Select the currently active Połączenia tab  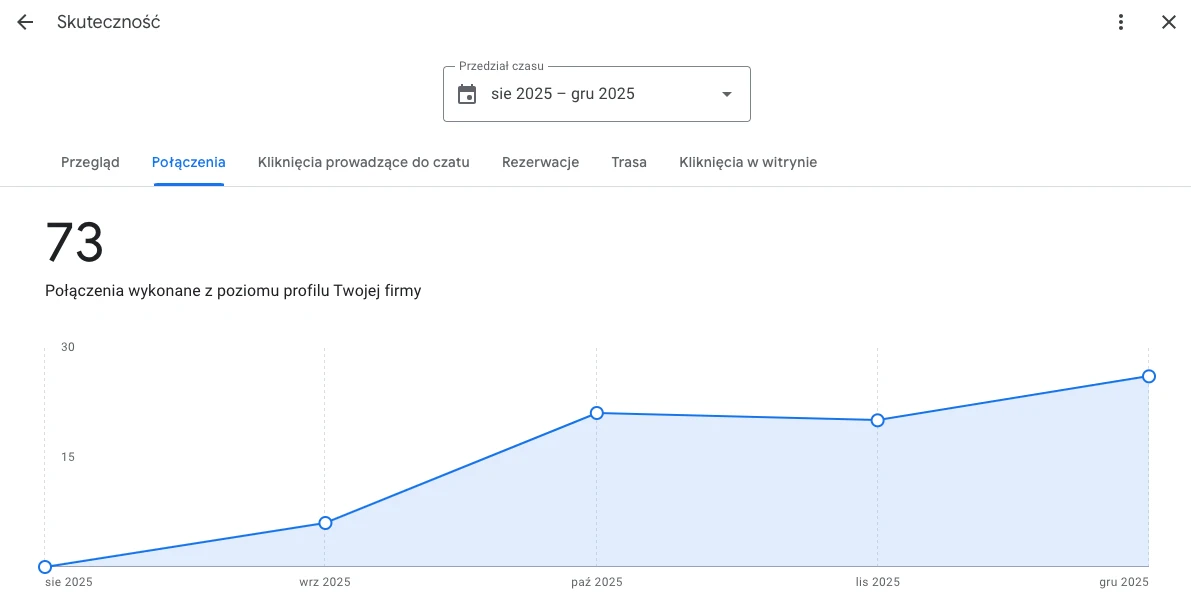point(189,162)
